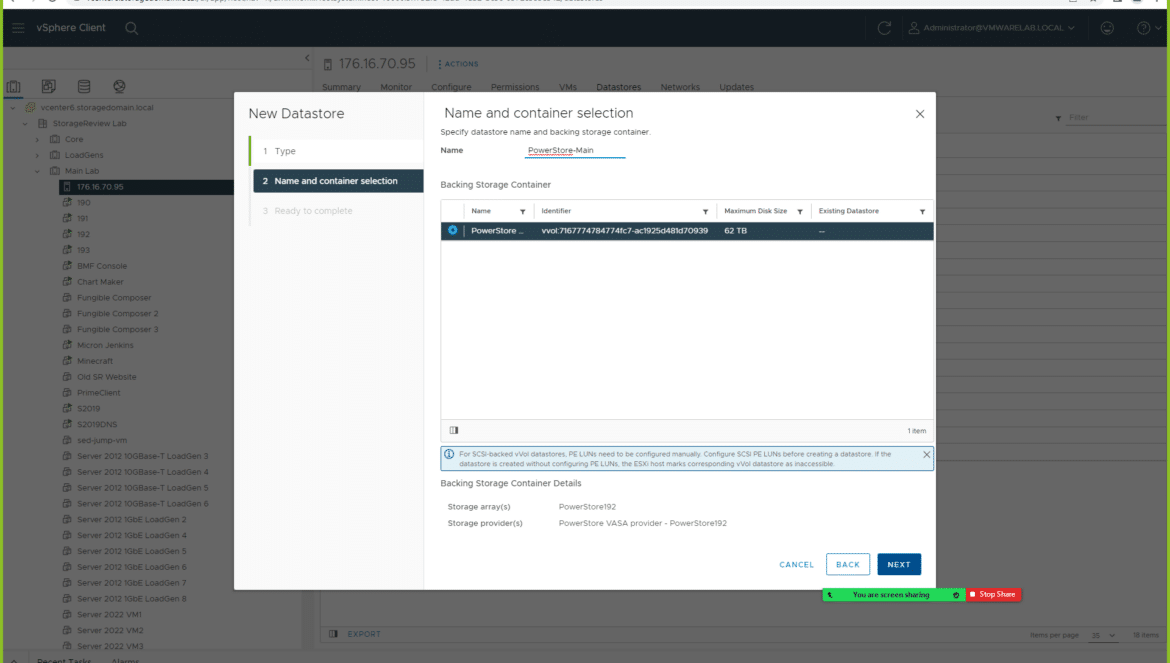Select the Minecraft VM
Viewport: 1170px width, 663px height.
point(95,361)
